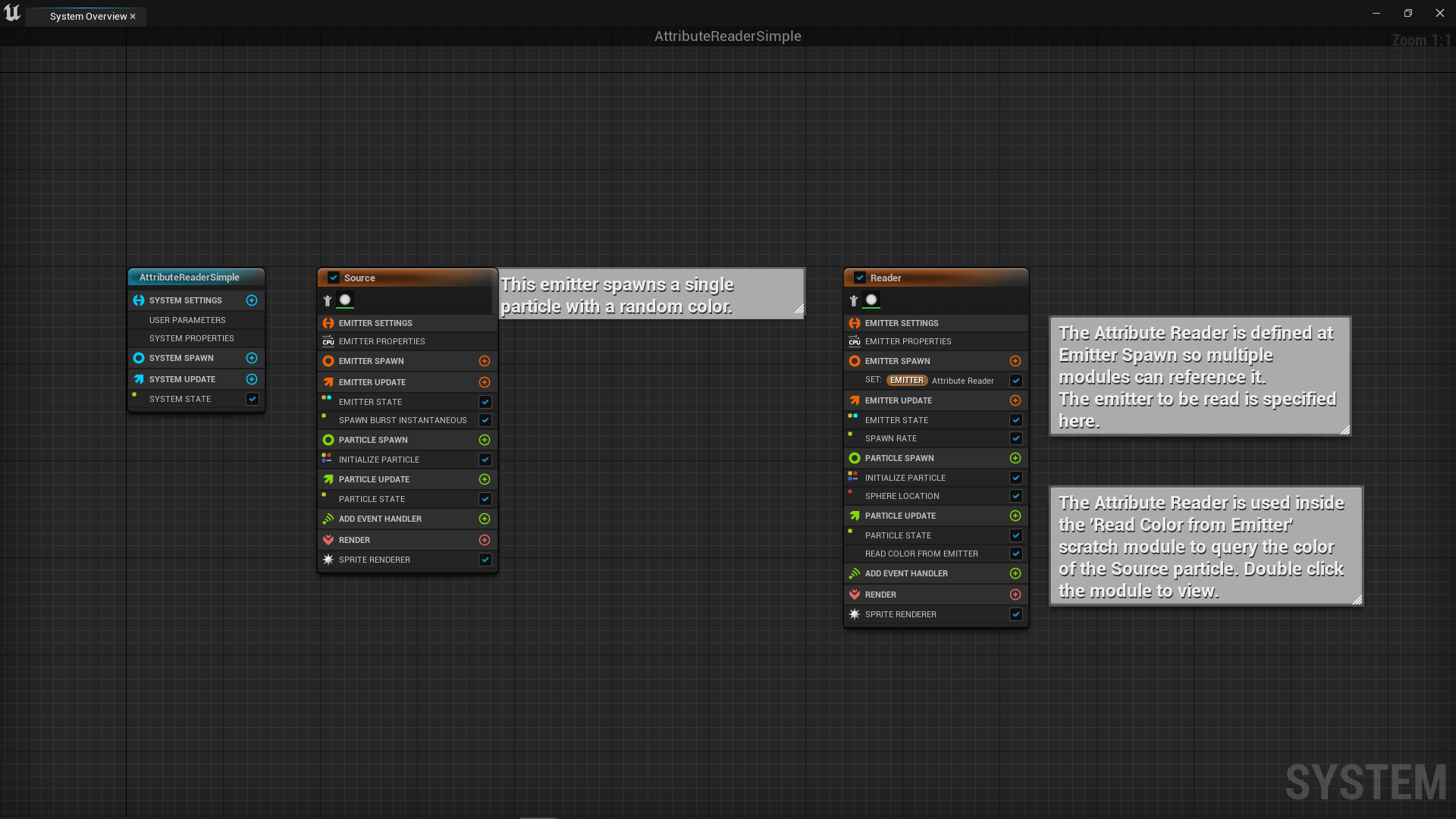Click the emitter thumbnail preview on the Source emitter
Image resolution: width=1456 pixels, height=819 pixels.
click(x=346, y=300)
